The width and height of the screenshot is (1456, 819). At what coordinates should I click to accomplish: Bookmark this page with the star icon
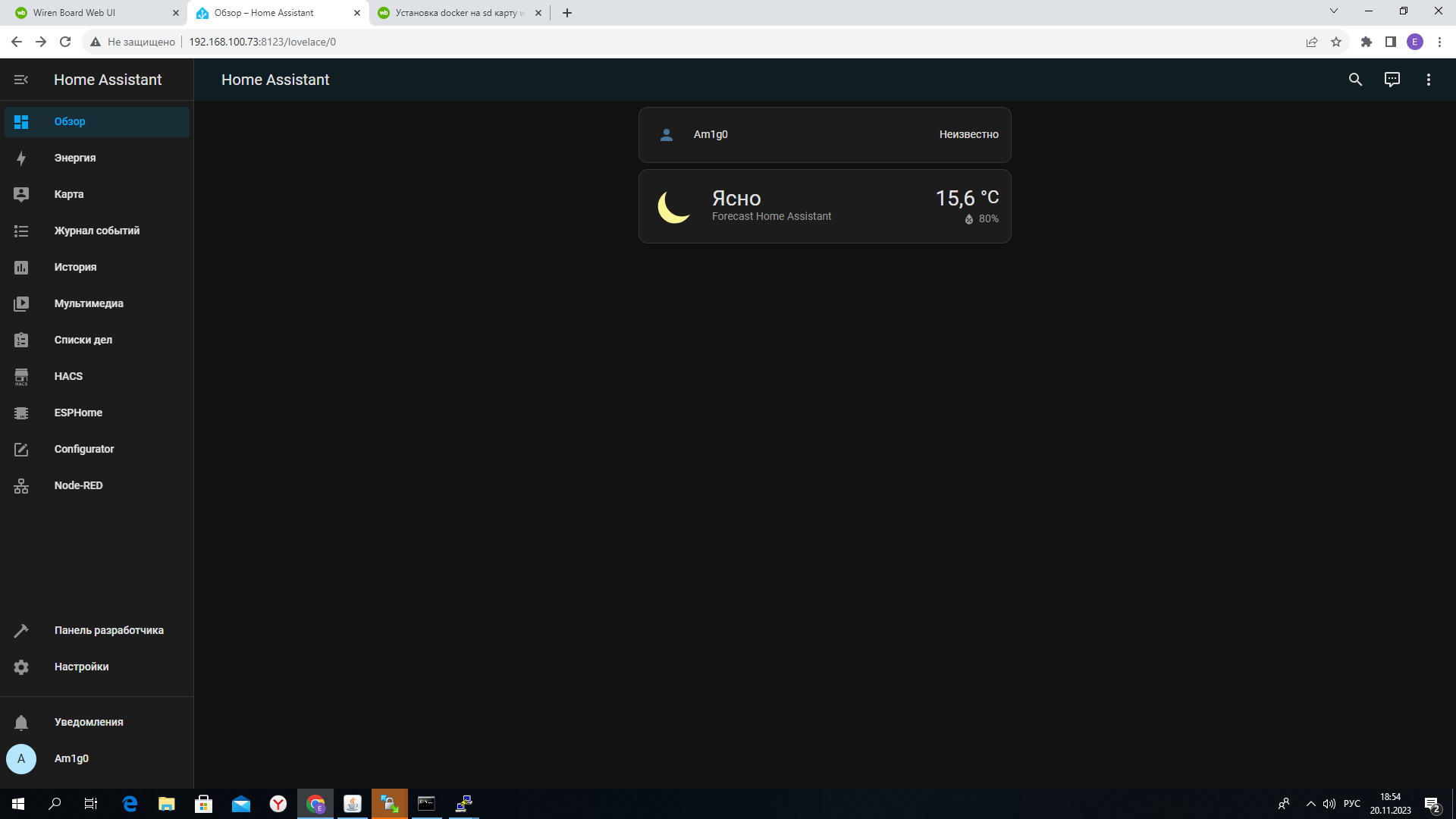point(1336,42)
